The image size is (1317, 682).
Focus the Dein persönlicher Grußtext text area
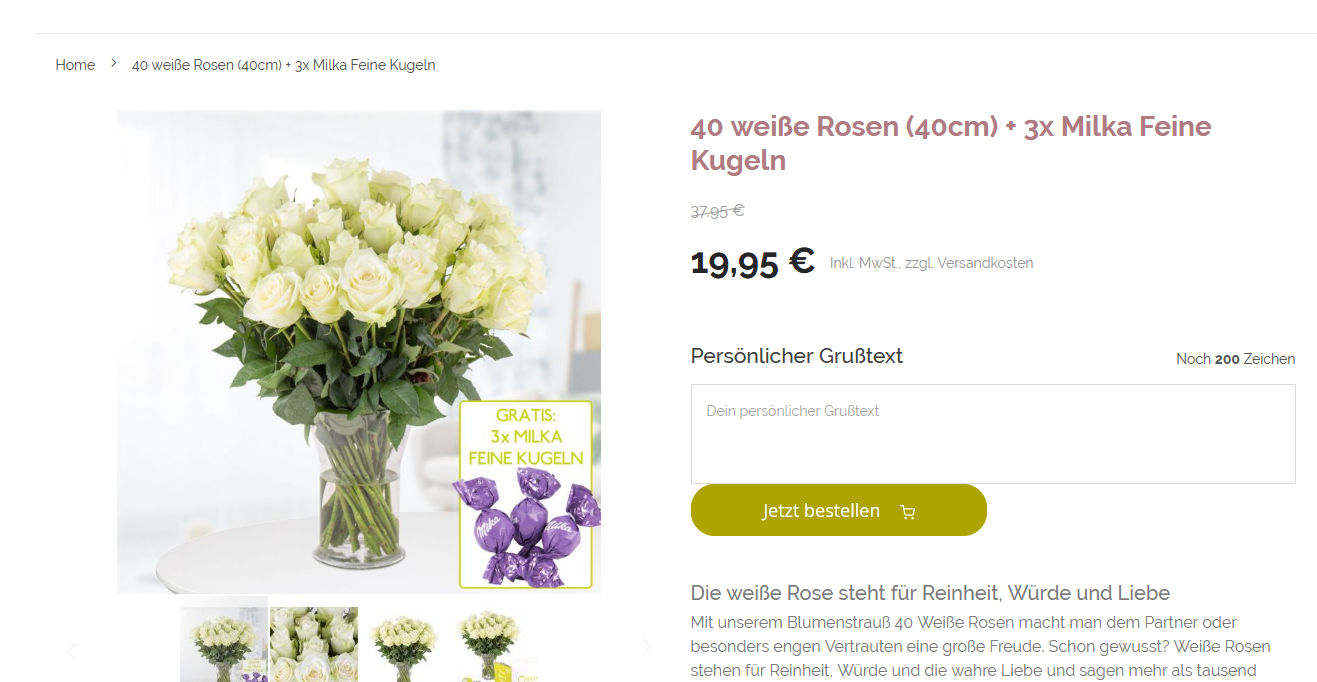tap(993, 434)
